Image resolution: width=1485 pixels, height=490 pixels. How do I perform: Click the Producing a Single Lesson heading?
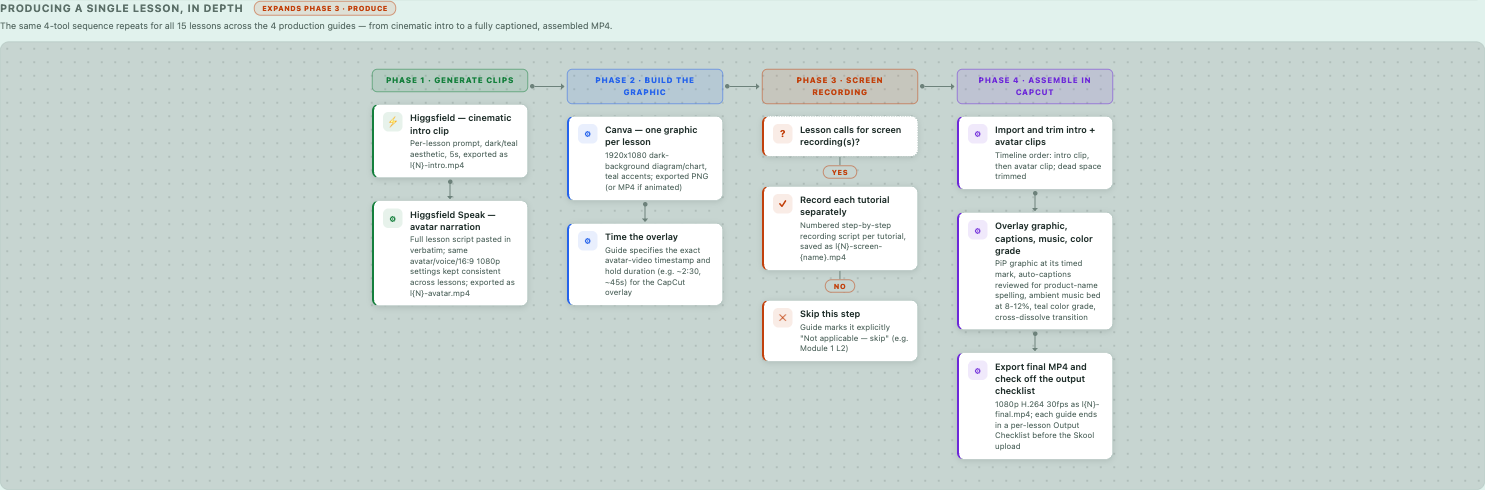(x=122, y=8)
